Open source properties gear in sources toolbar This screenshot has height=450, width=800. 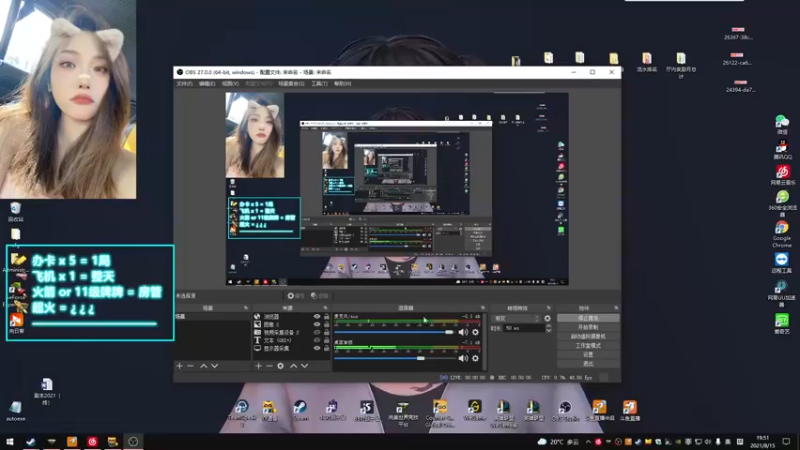point(281,366)
